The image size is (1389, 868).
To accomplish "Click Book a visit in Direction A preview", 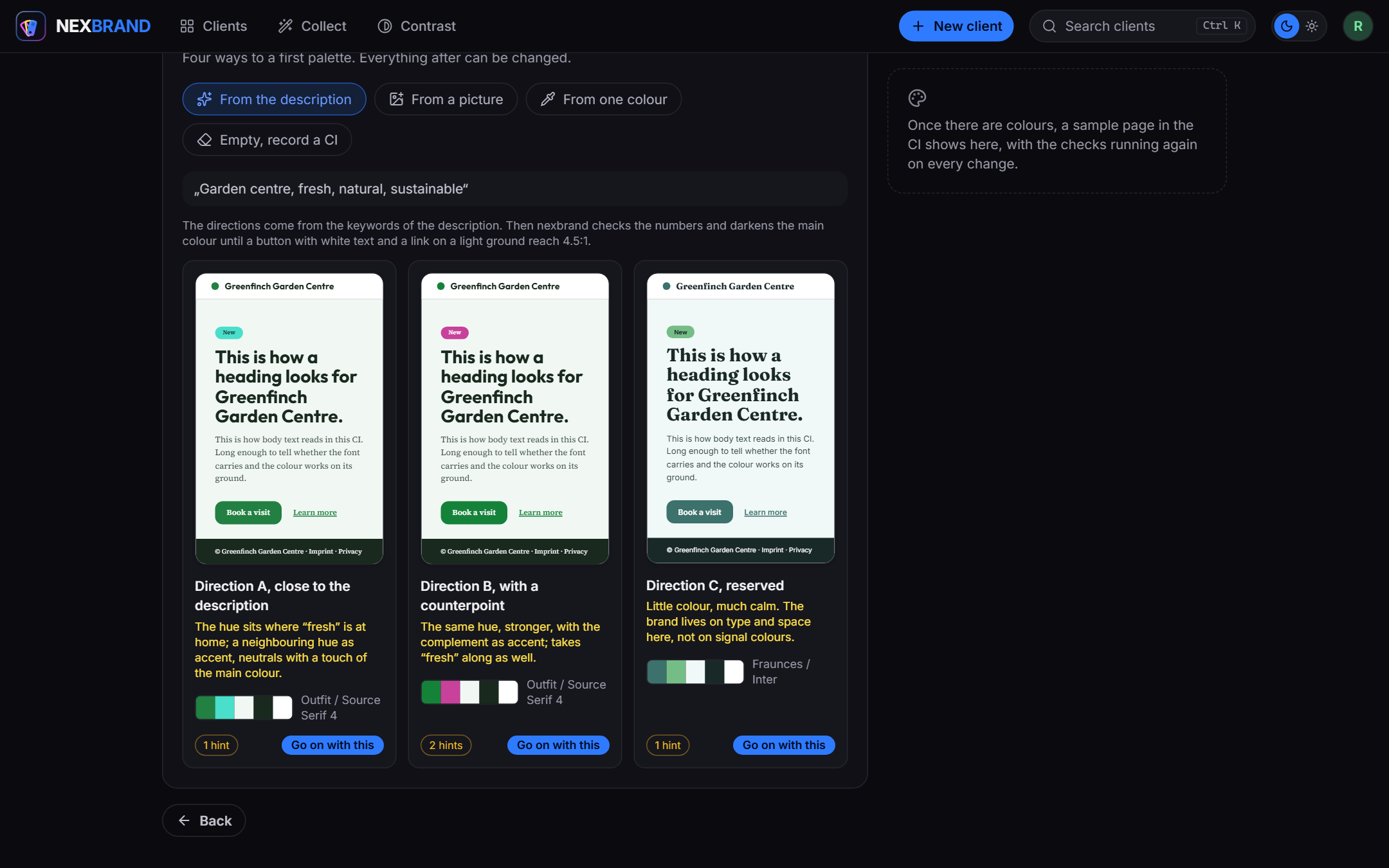I will (248, 512).
